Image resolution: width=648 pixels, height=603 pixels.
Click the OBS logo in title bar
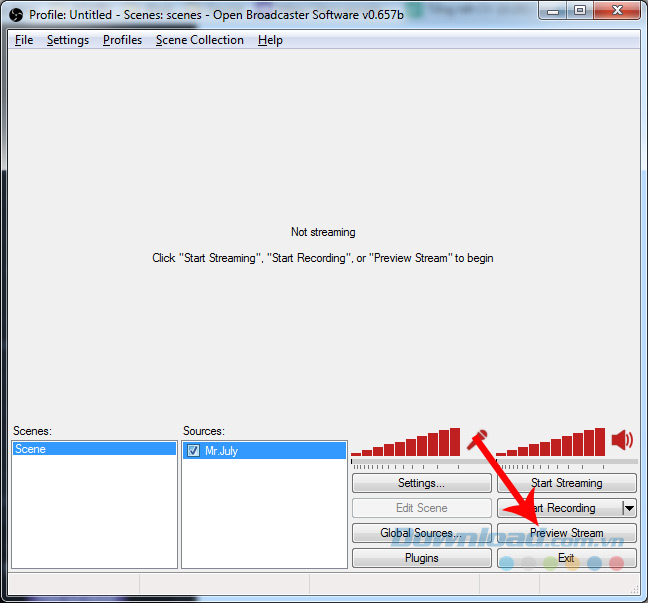click(16, 15)
